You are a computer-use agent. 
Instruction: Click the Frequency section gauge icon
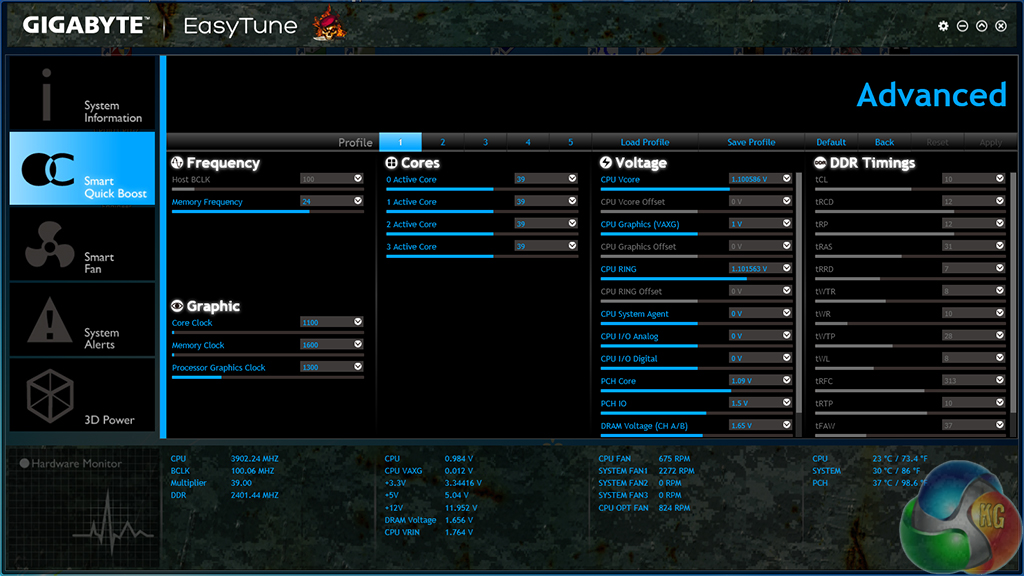177,163
